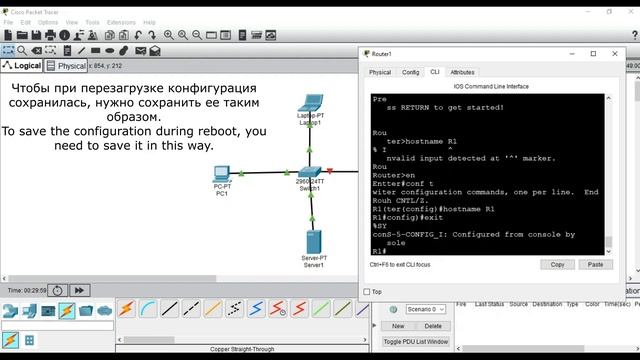Choose the Delete tool
This screenshot has width=640, height=360.
point(36,51)
